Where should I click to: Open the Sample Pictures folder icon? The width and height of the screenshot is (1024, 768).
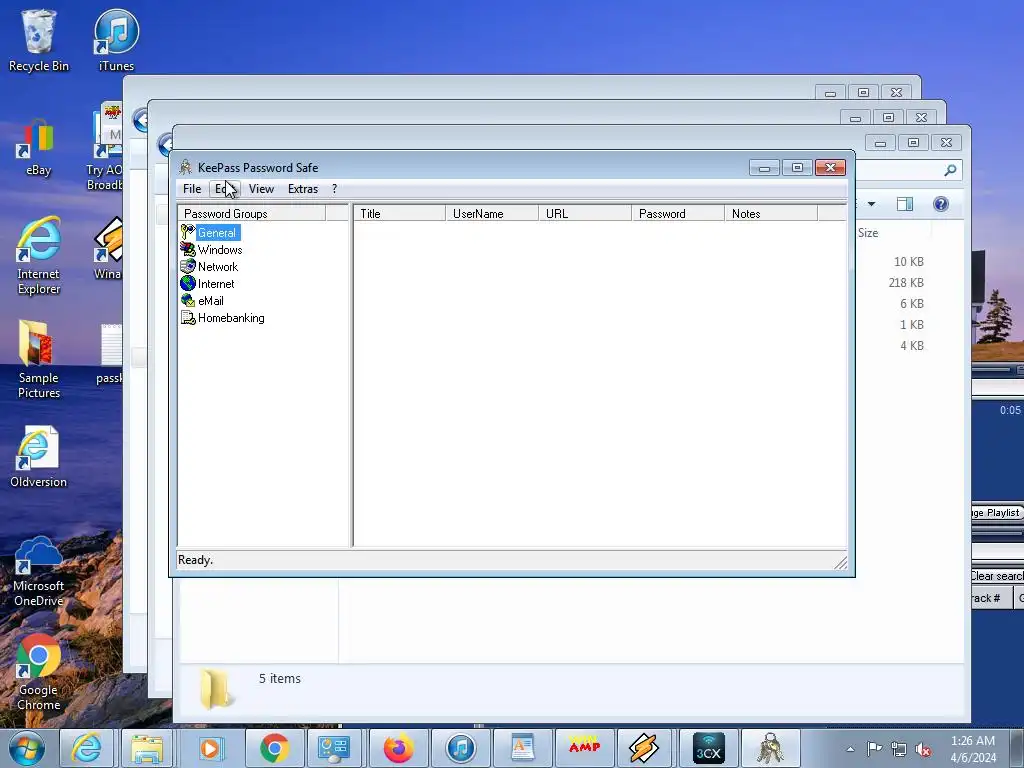point(39,359)
